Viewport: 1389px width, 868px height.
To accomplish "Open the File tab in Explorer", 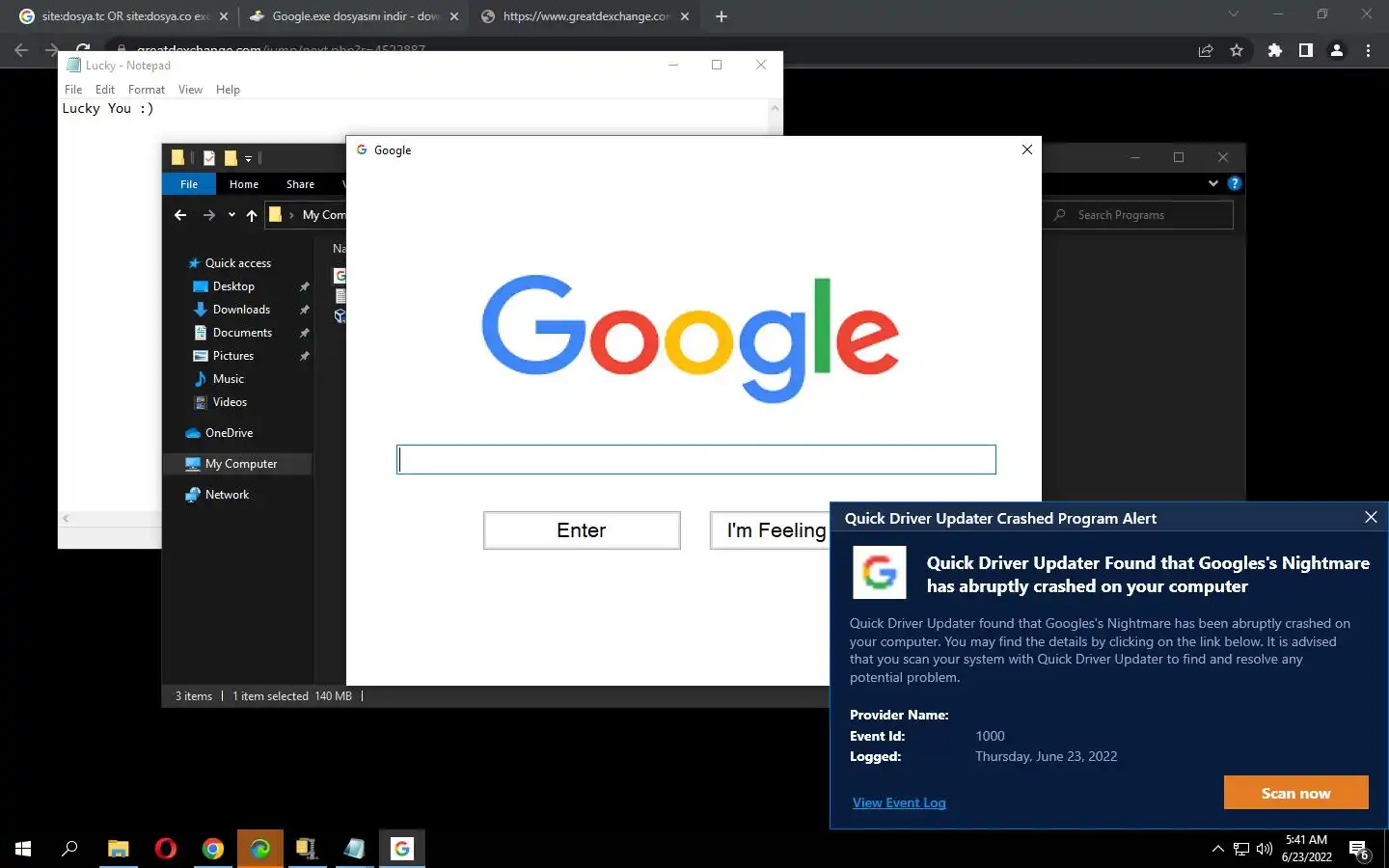I will coord(189,184).
